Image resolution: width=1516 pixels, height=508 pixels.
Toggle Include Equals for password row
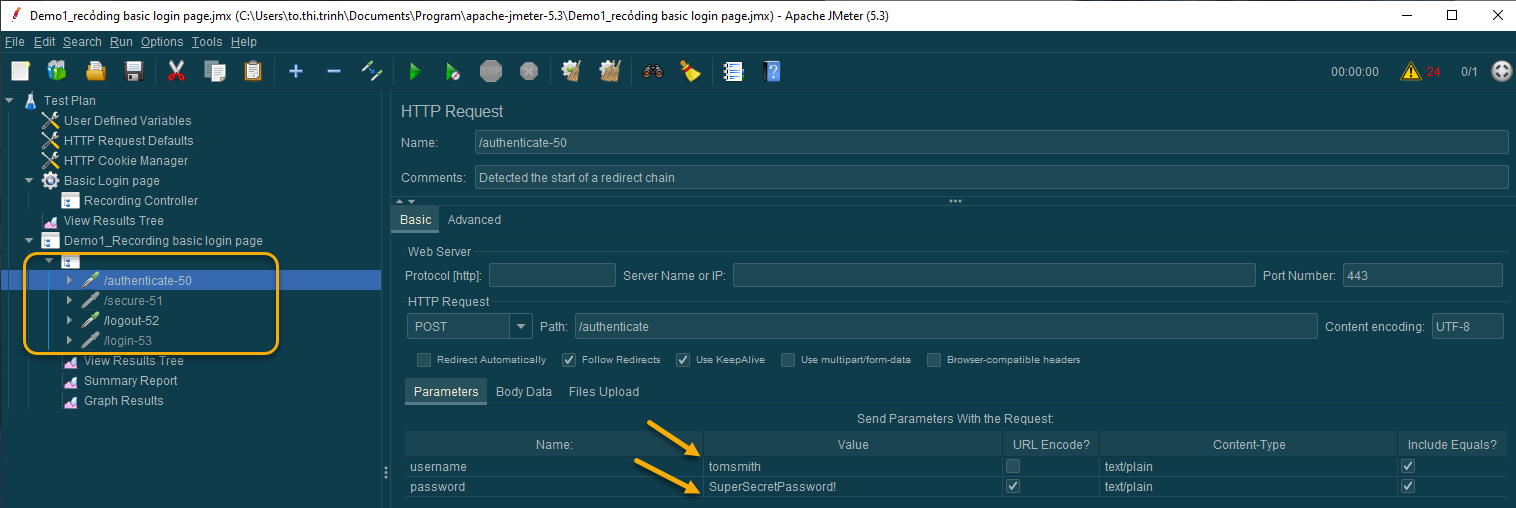(x=1408, y=487)
